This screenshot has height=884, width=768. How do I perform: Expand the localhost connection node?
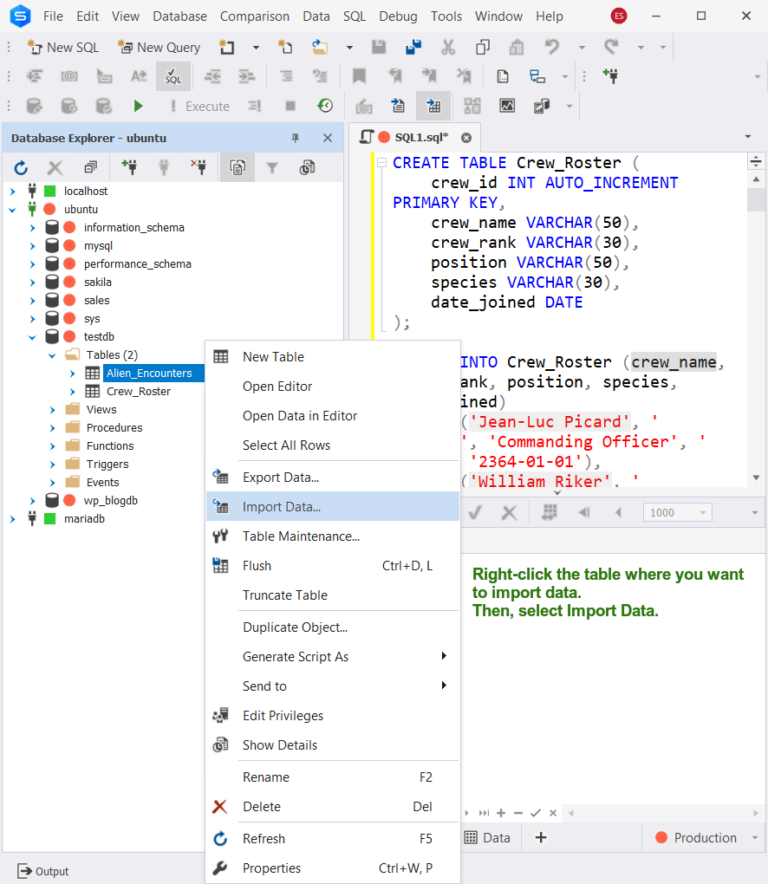tap(12, 191)
